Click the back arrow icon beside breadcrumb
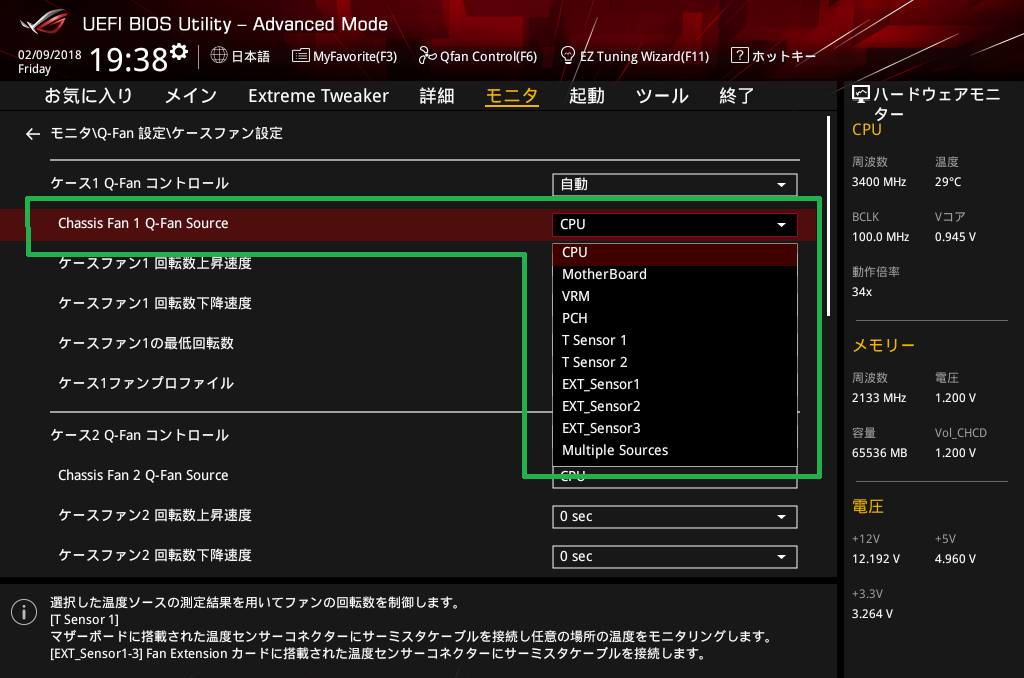1024x678 pixels. (x=33, y=134)
